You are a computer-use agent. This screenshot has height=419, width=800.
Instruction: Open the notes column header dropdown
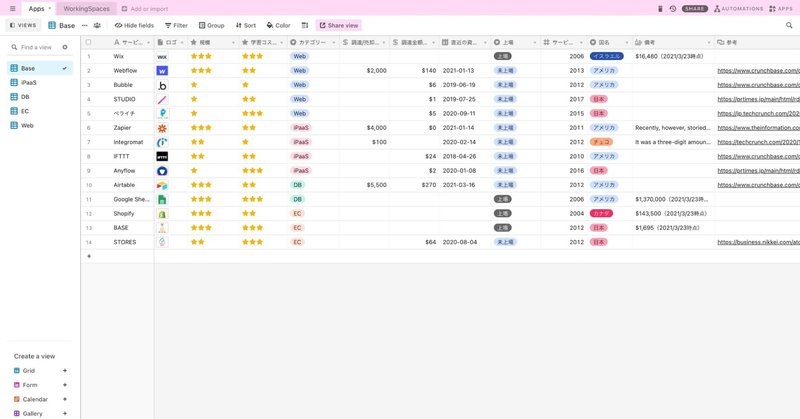pos(709,42)
